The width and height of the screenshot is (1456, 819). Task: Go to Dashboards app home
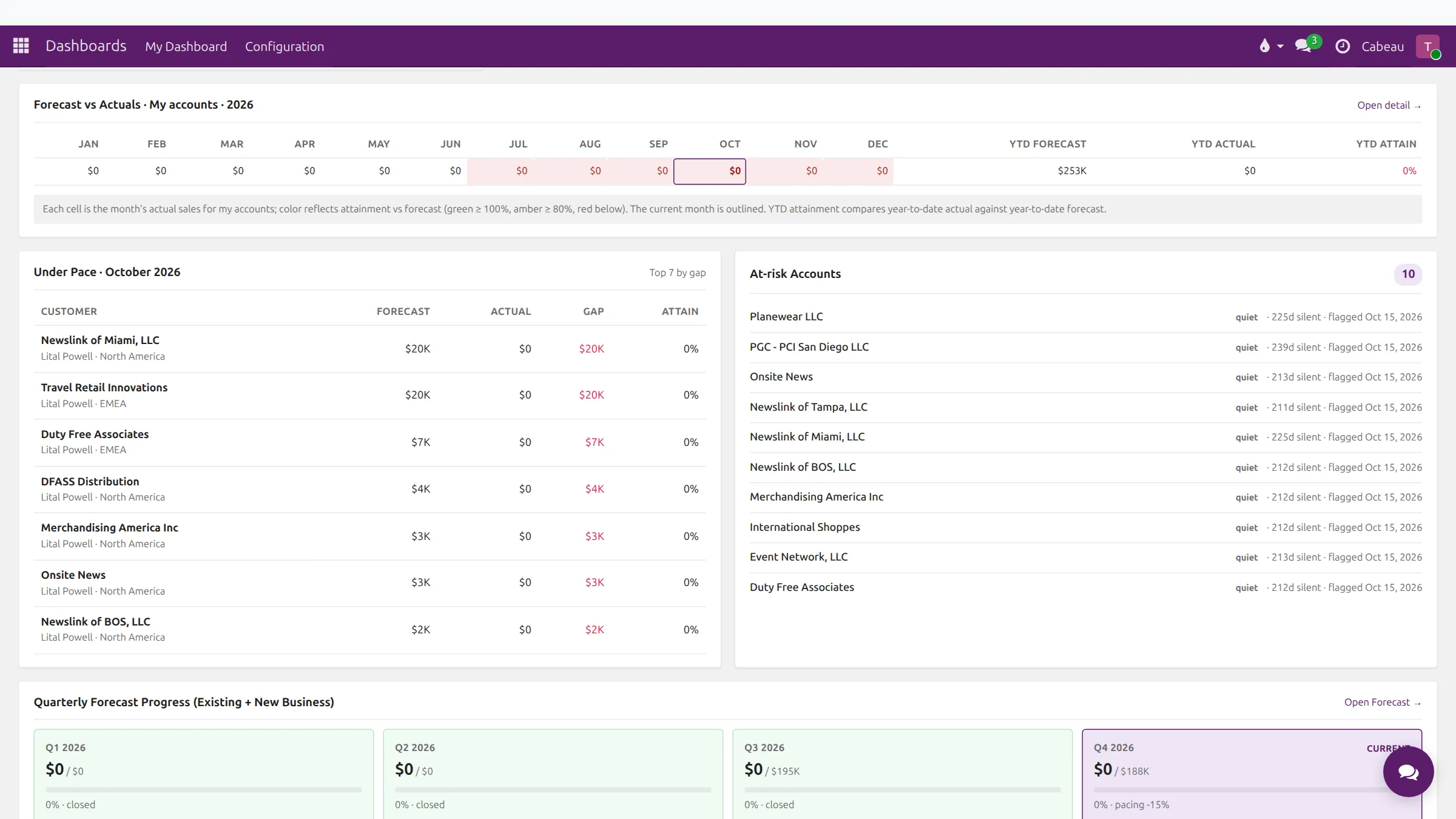86,46
